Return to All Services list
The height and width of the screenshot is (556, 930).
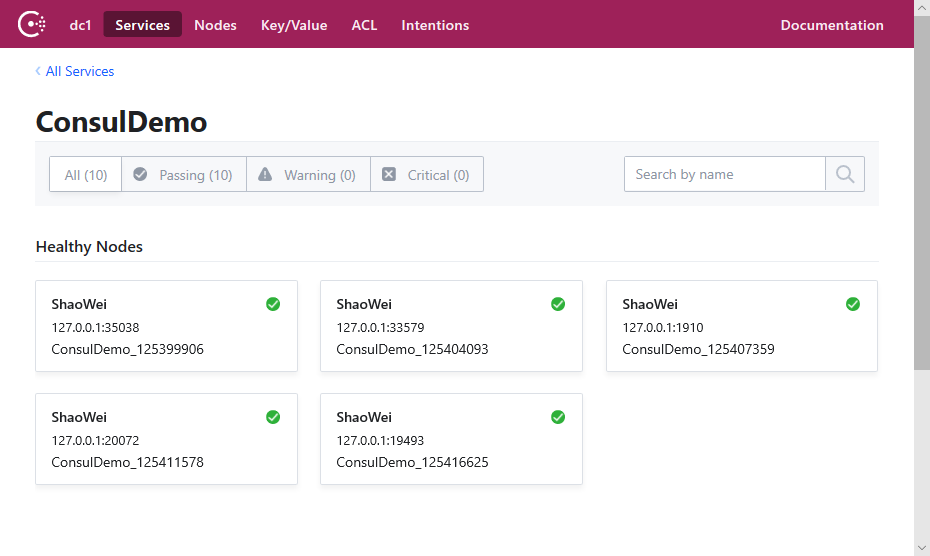[80, 71]
